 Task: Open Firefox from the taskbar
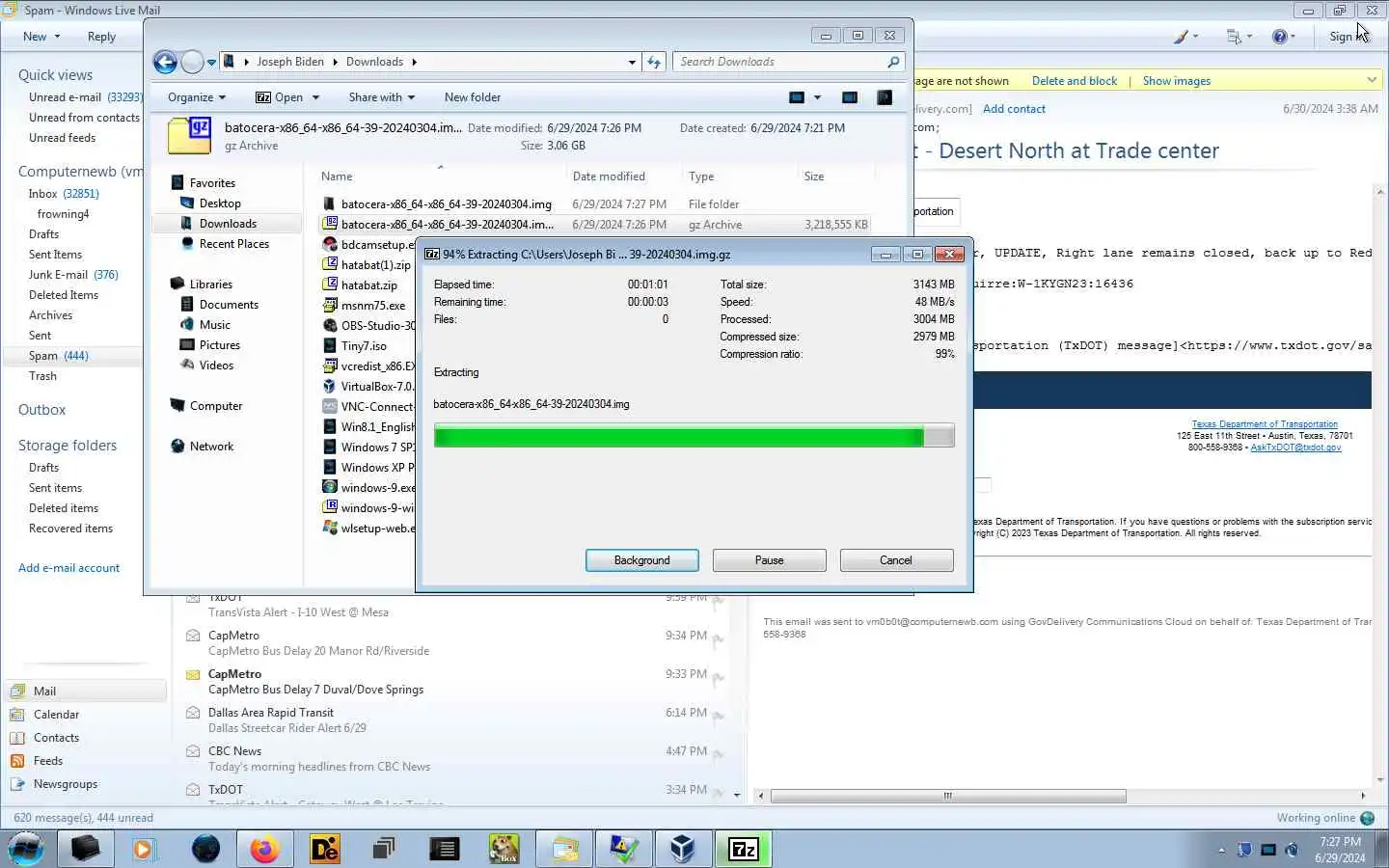[x=264, y=849]
